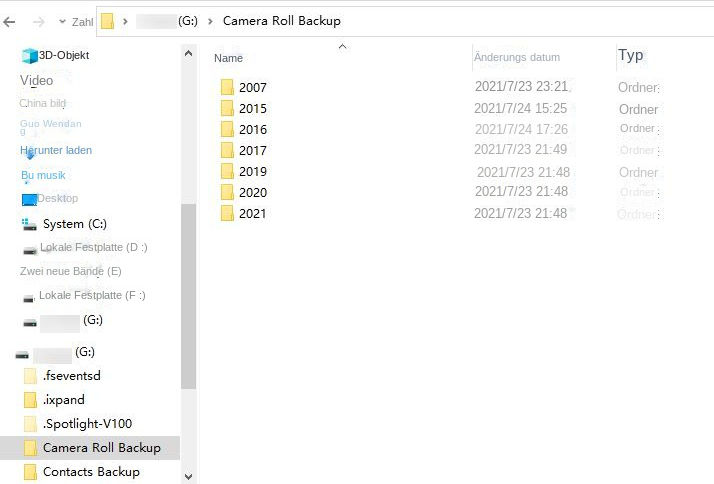
Task: Select the 2021 folder icon
Action: (x=227, y=213)
